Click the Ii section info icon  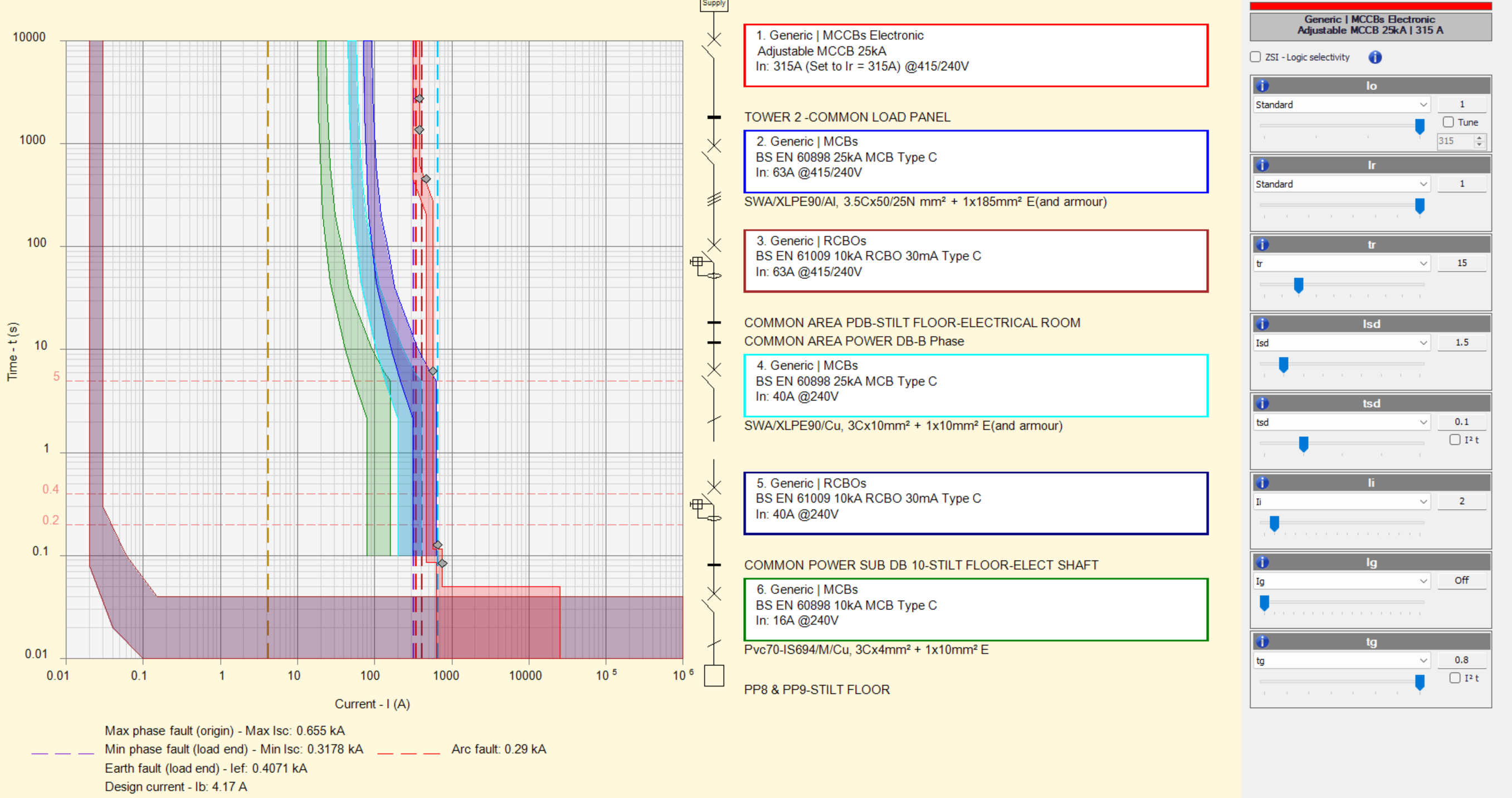point(1262,483)
